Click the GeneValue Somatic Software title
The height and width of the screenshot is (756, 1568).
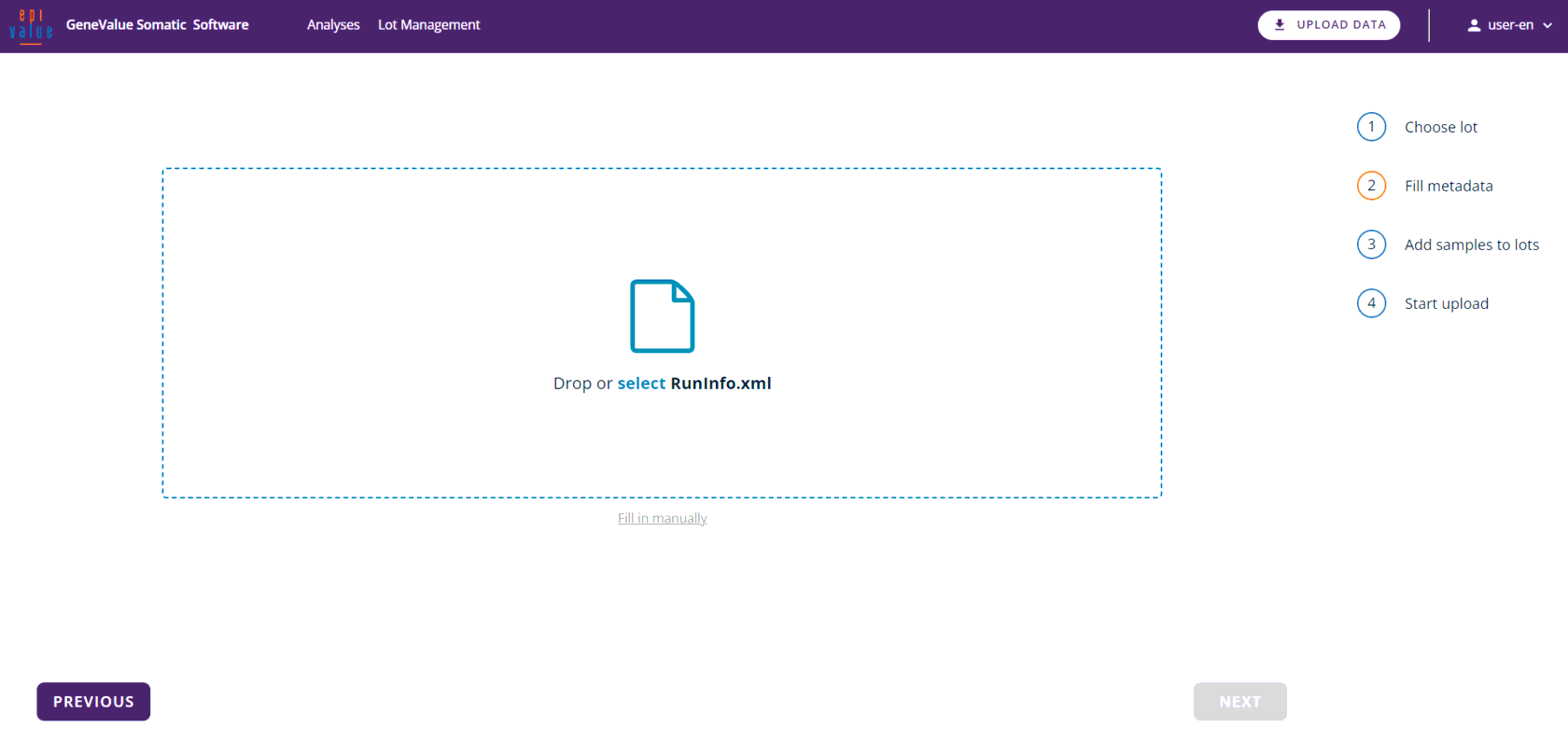[157, 25]
